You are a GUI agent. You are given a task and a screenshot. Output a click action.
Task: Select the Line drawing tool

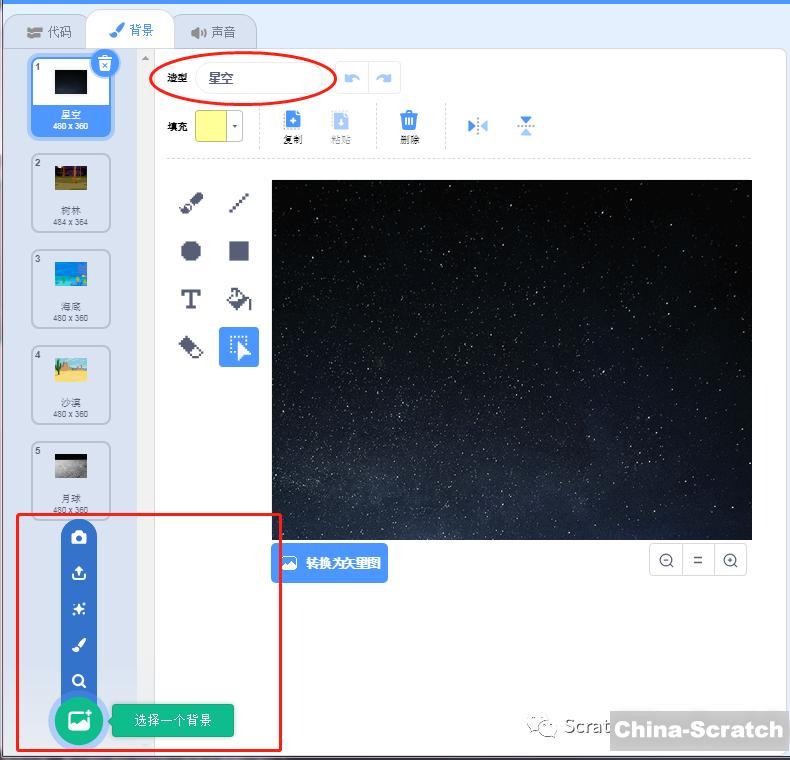[239, 203]
